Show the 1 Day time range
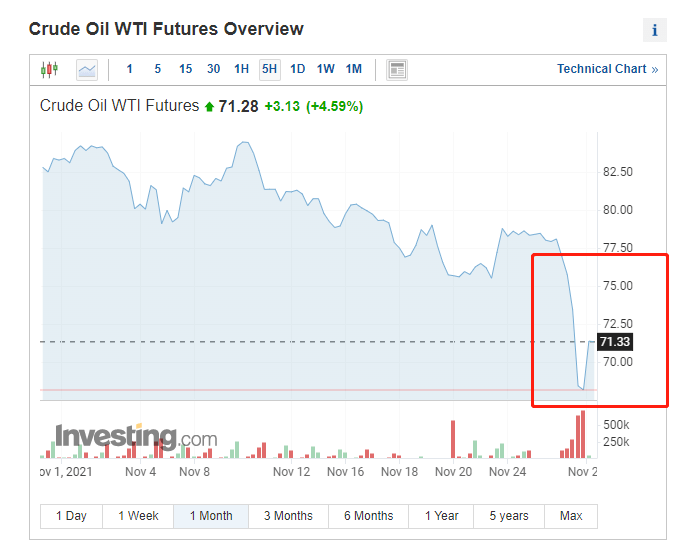The width and height of the screenshot is (688, 551). [x=72, y=516]
